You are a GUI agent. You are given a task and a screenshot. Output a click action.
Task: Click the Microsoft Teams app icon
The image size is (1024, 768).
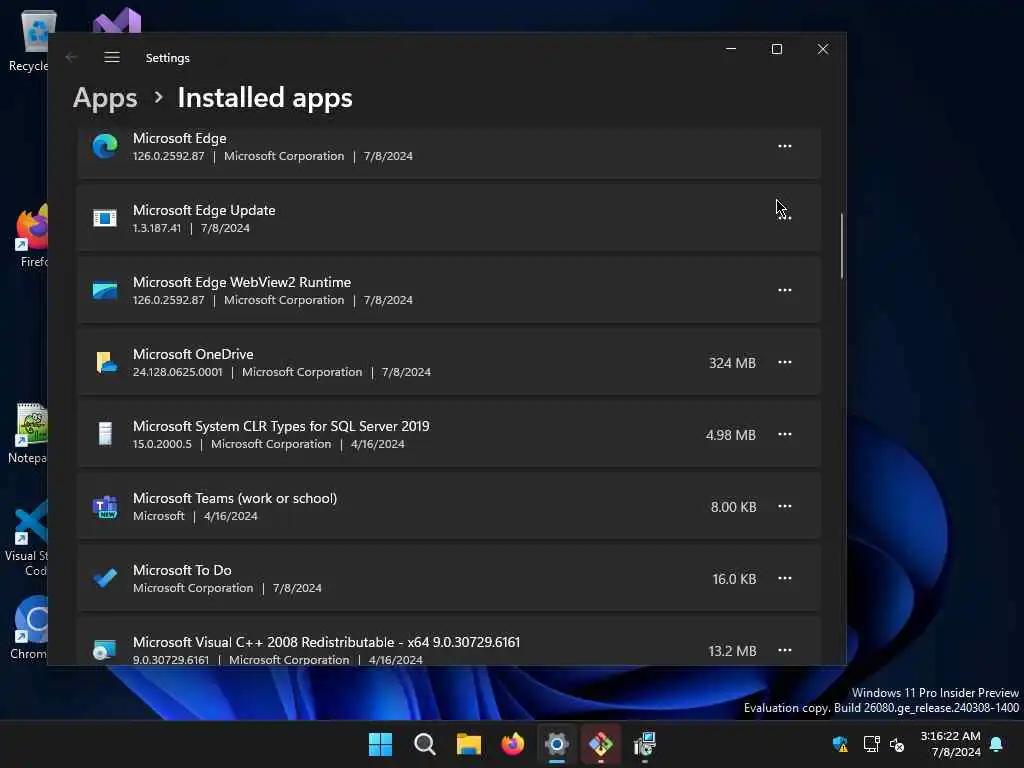105,506
